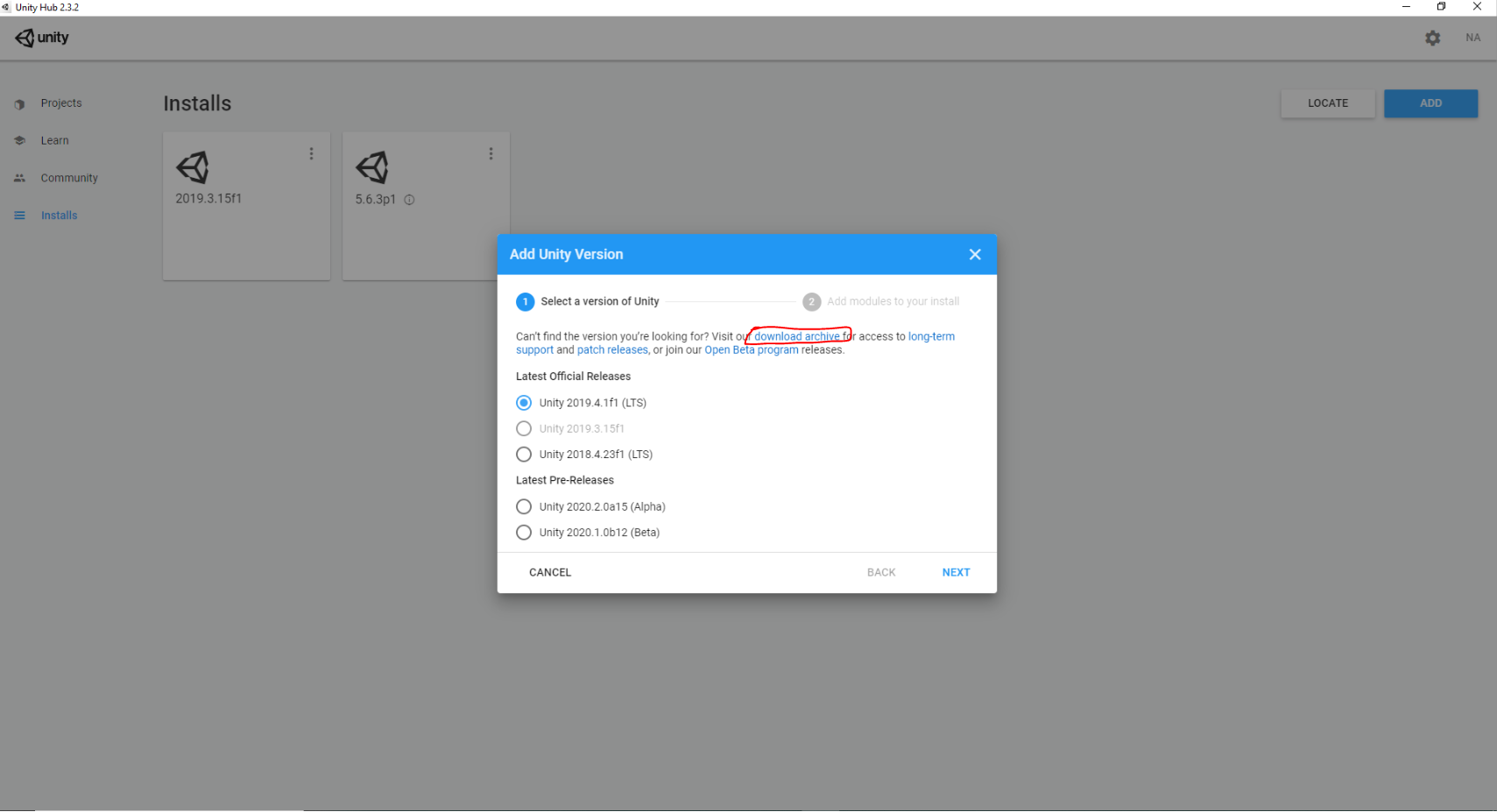
Task: Click info icon next to 5.6.3p1
Action: 409,200
